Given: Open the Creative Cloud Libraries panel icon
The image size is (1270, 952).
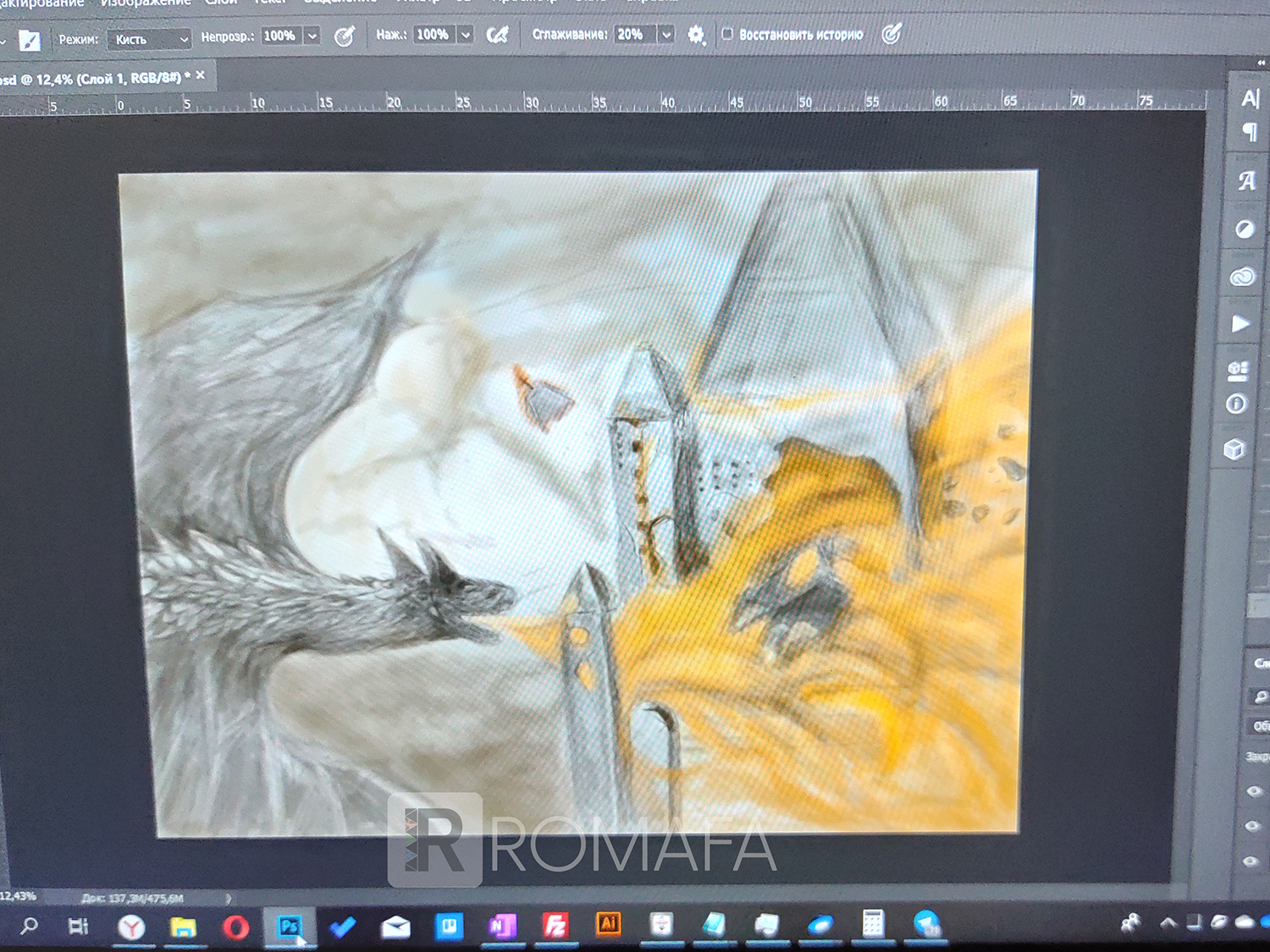Looking at the screenshot, I should point(1242,277).
